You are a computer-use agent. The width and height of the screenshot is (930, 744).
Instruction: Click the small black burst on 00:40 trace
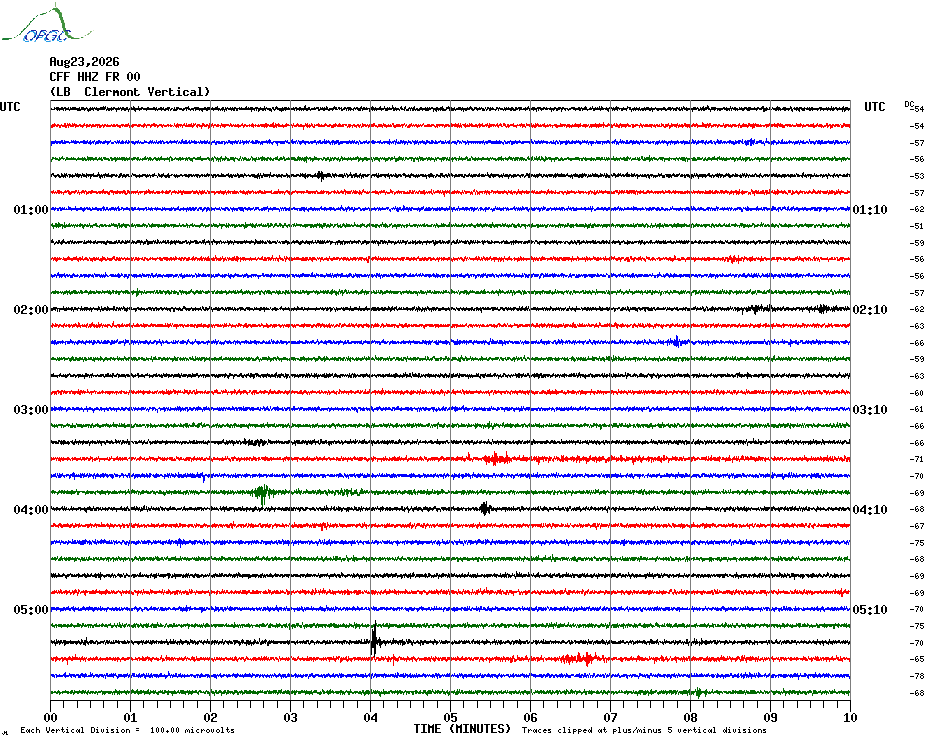tap(321, 176)
